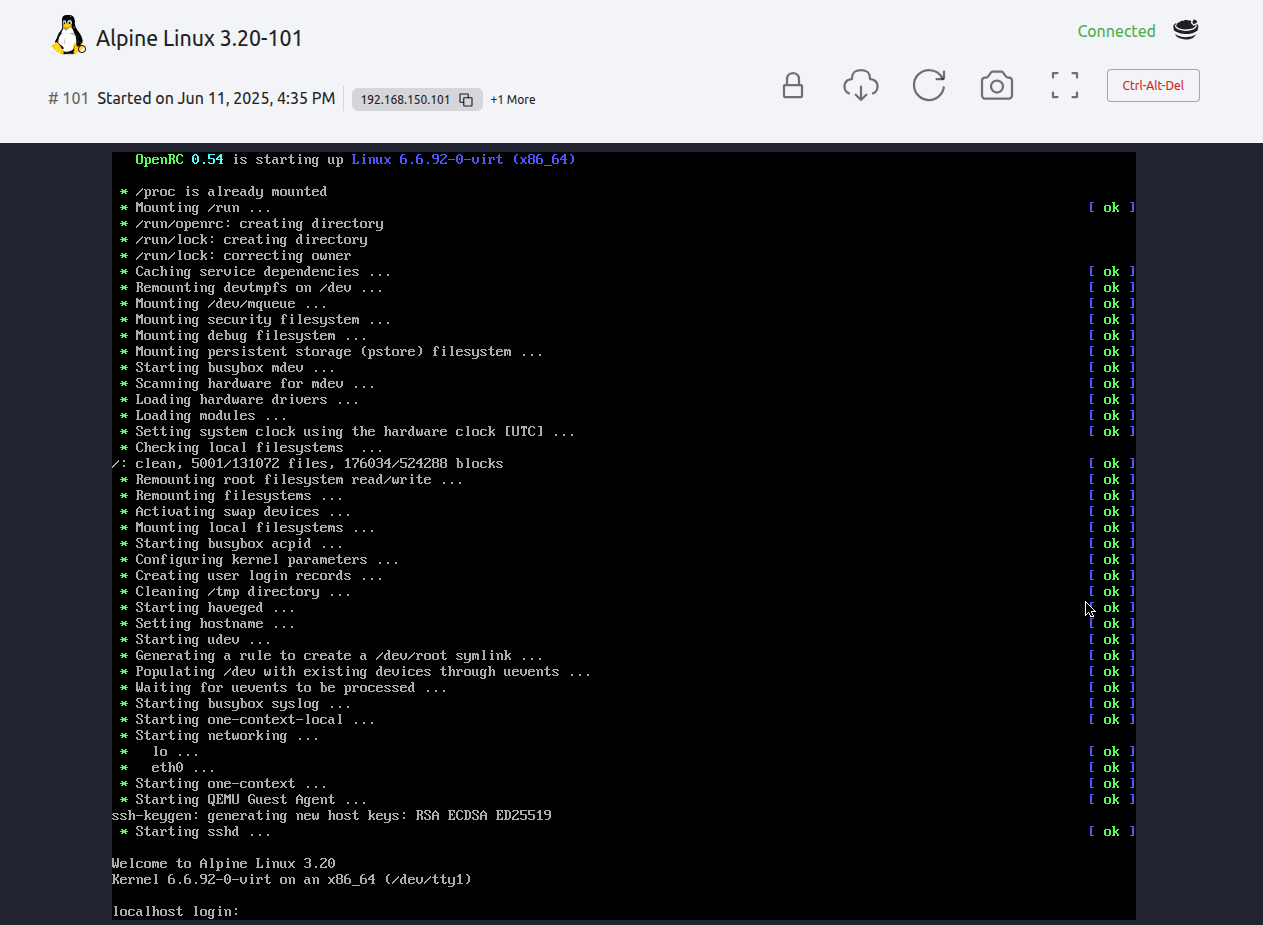The height and width of the screenshot is (925, 1263).
Task: Click ok status on the Mounting /run row
Action: click(x=1111, y=207)
